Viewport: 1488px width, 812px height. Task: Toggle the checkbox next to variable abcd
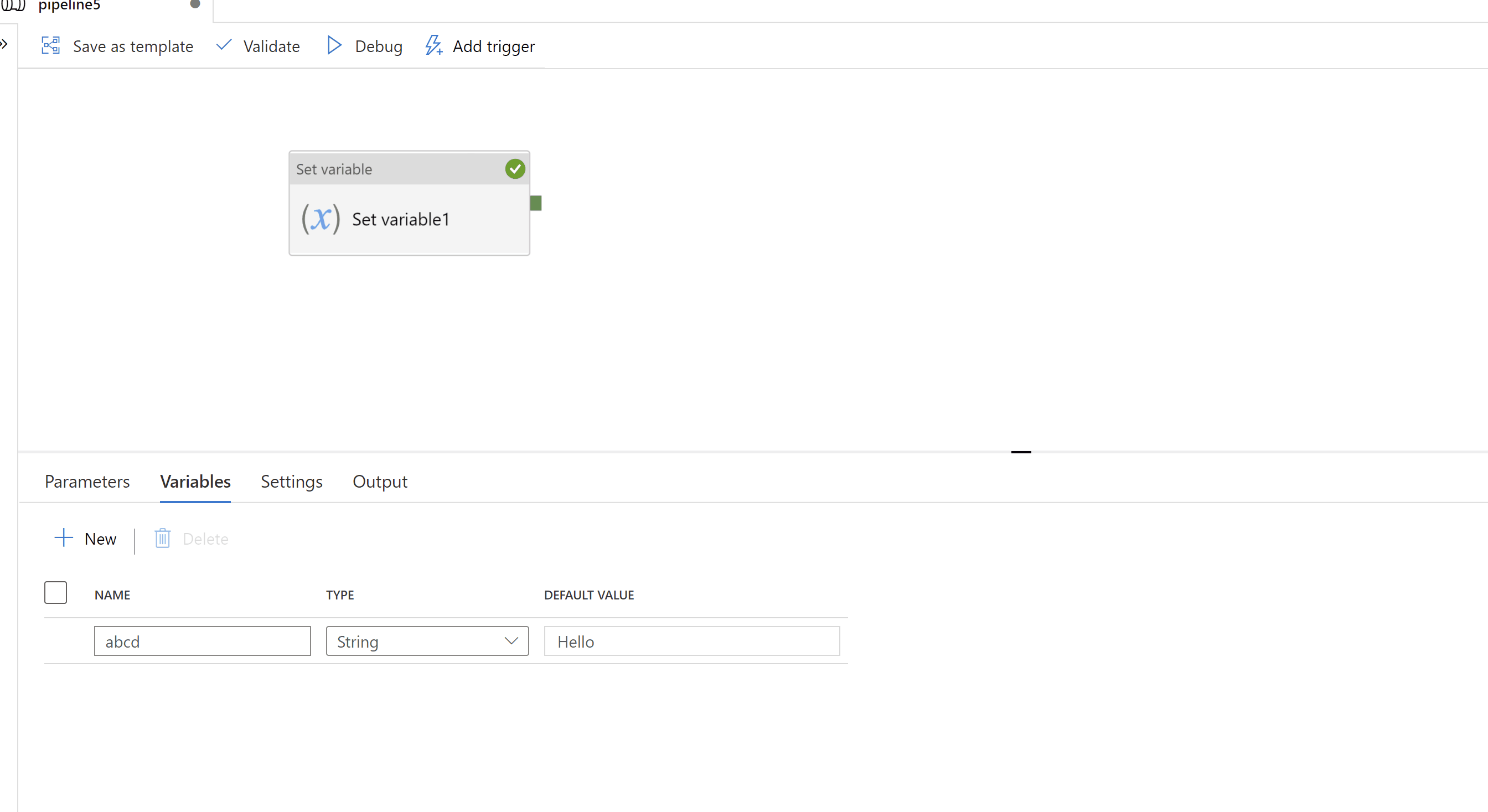(x=56, y=641)
